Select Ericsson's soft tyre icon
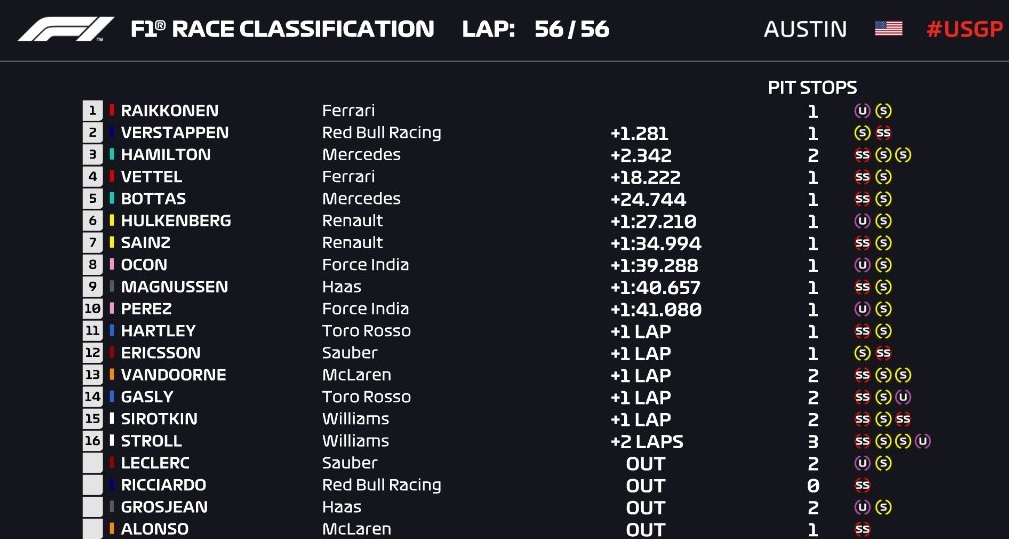This screenshot has width=1009, height=539. tap(862, 353)
